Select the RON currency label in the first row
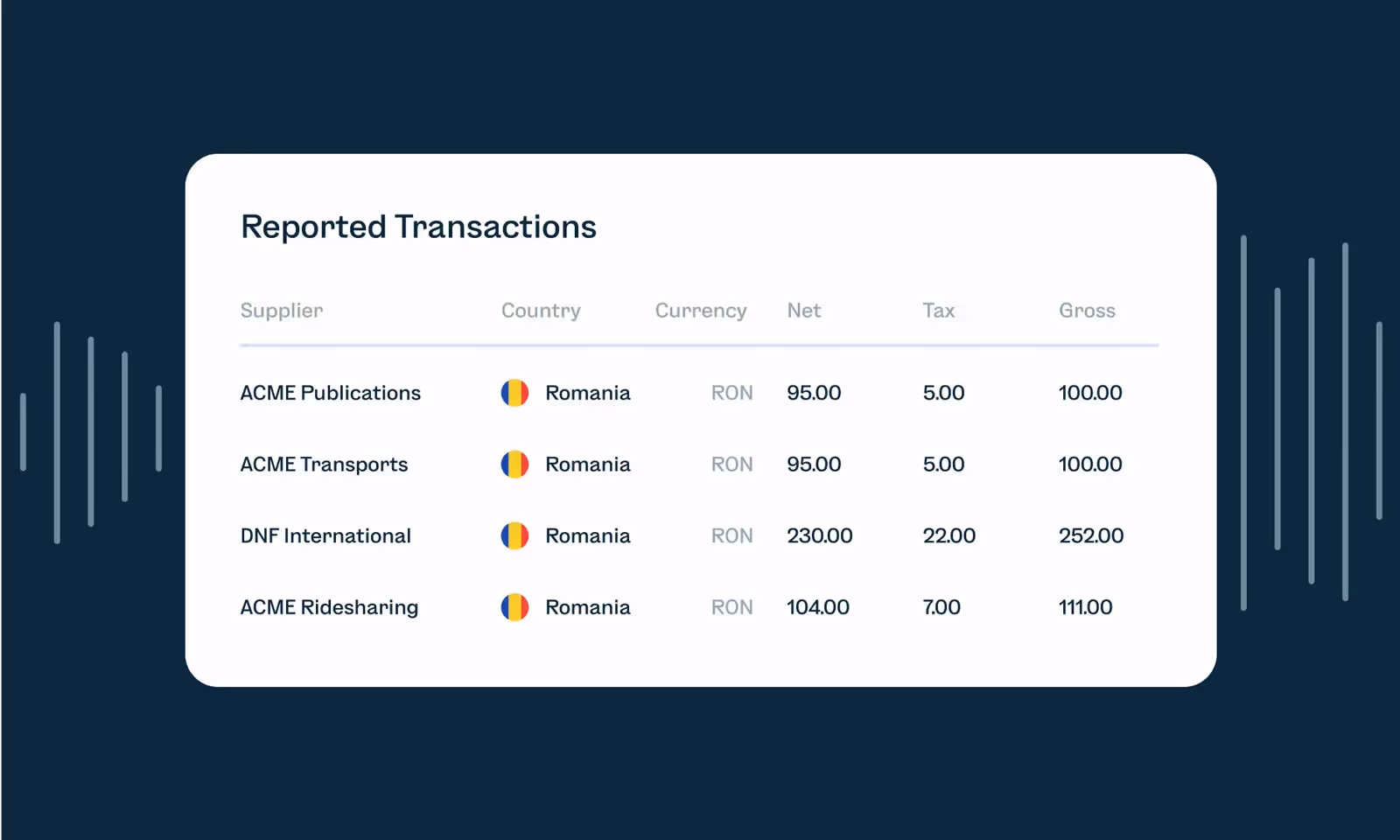 click(x=731, y=393)
